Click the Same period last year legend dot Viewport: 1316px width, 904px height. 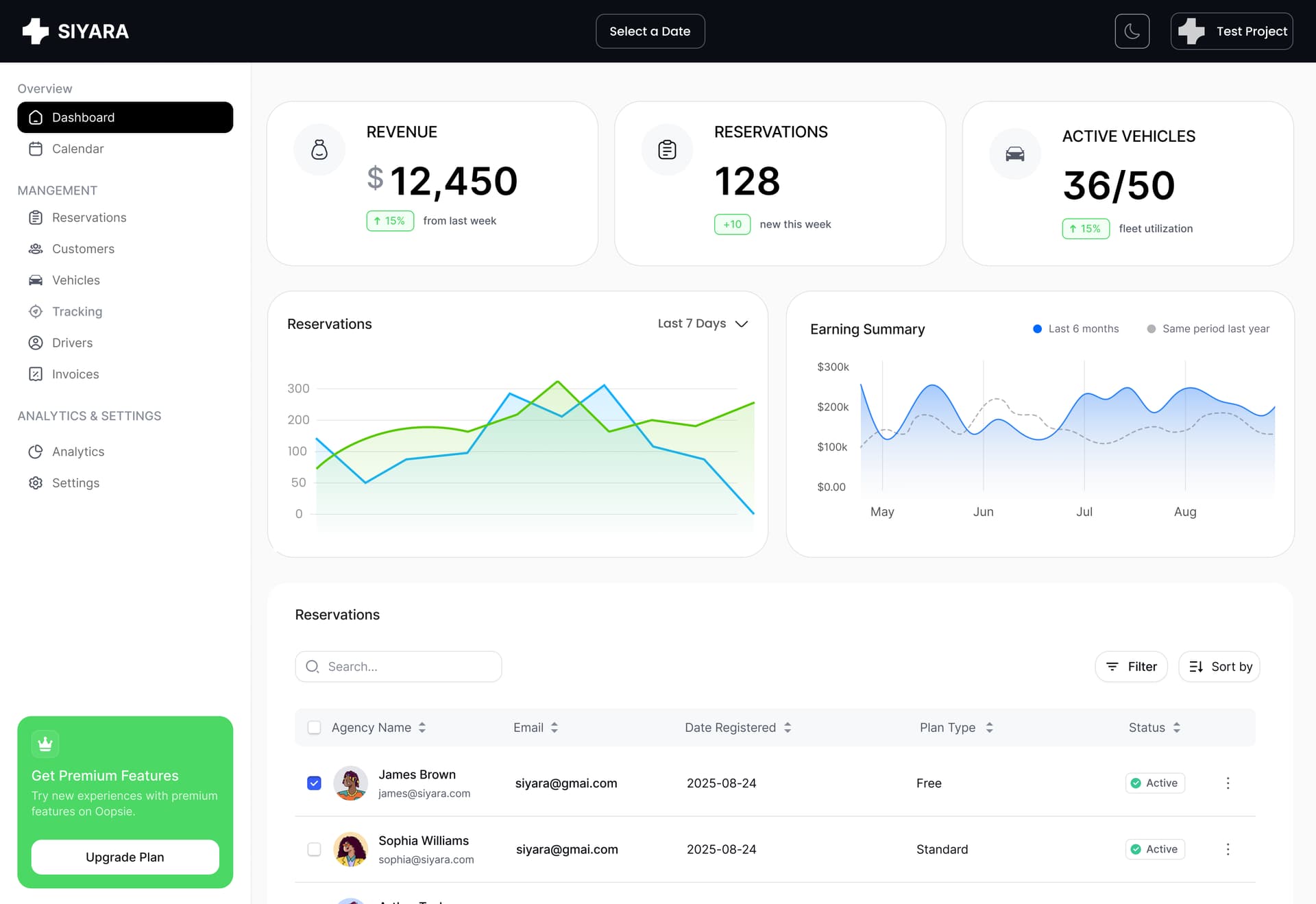click(x=1151, y=329)
